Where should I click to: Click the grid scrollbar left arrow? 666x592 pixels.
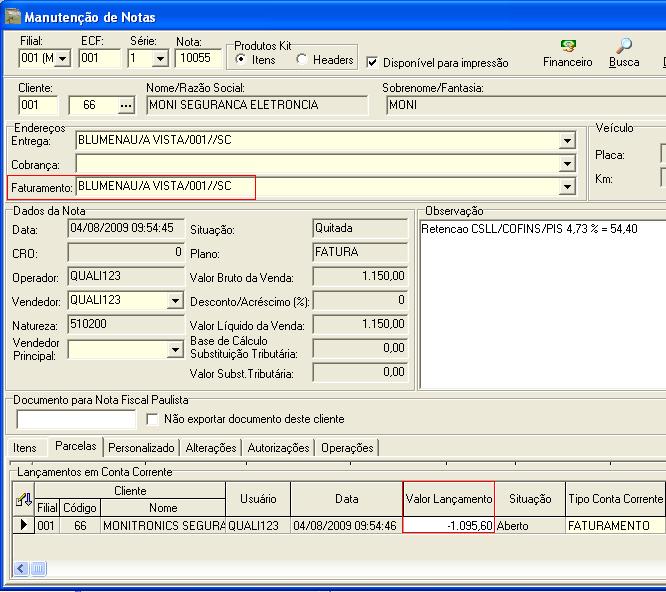click(x=21, y=569)
